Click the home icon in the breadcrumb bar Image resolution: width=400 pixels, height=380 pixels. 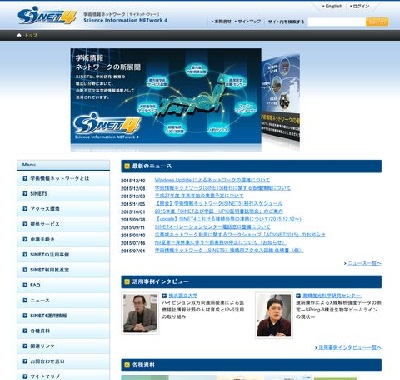tap(19, 35)
